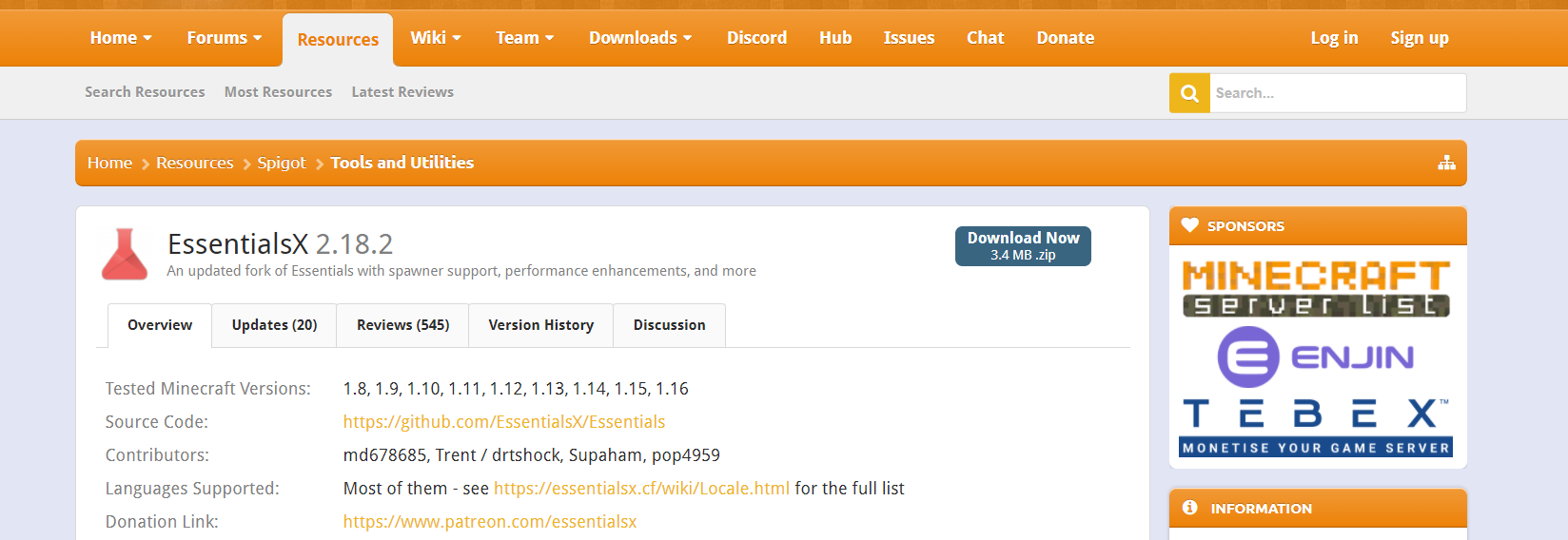Click the Sponsors heart icon

1189,225
